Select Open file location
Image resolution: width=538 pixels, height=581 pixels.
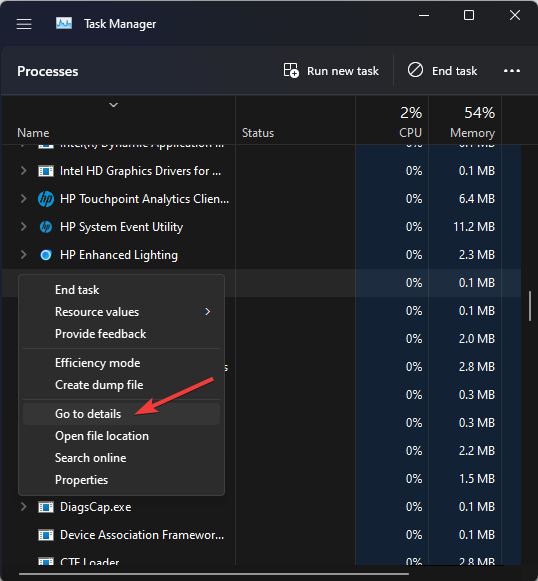pos(122,436)
